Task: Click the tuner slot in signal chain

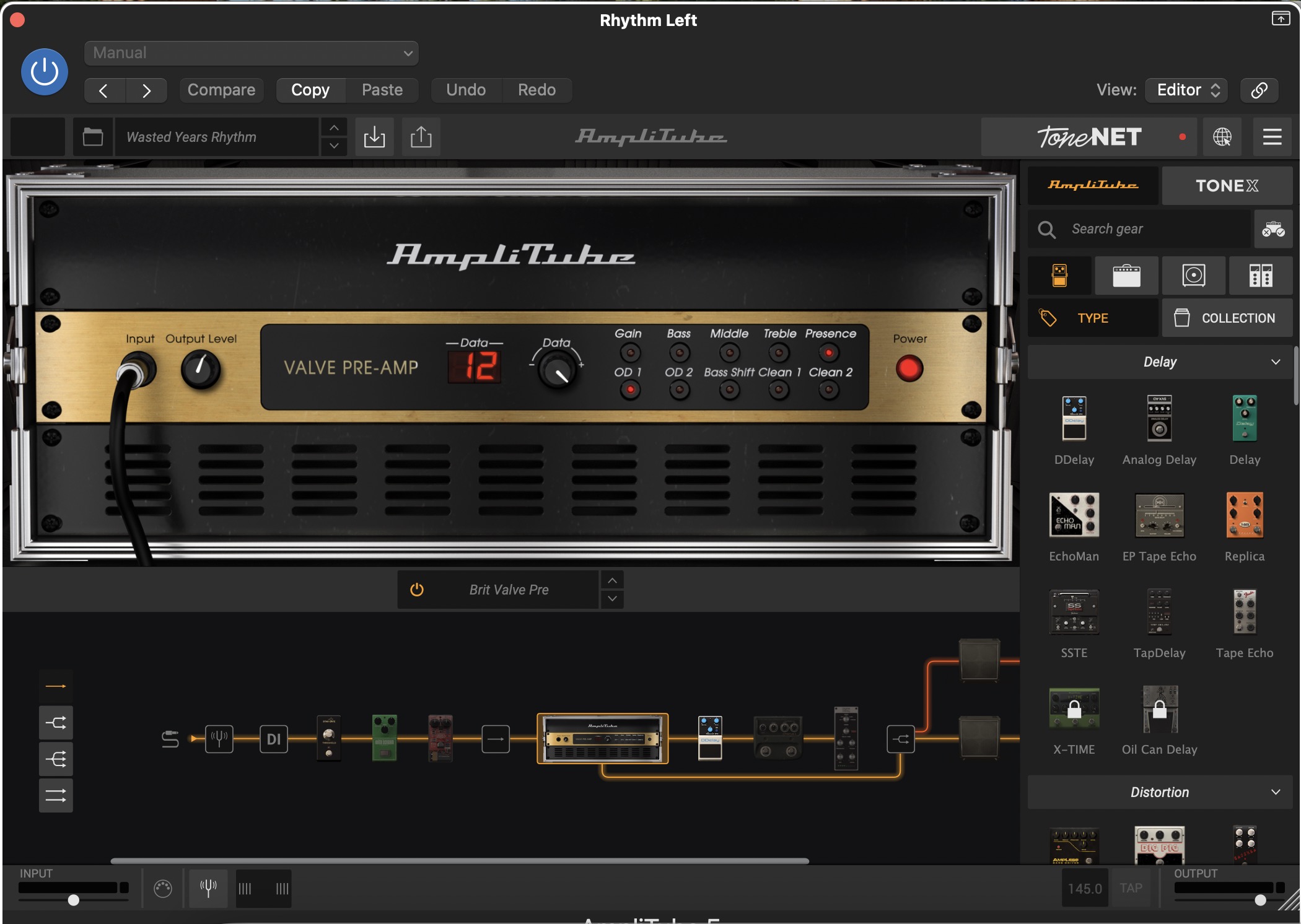Action: click(x=219, y=739)
